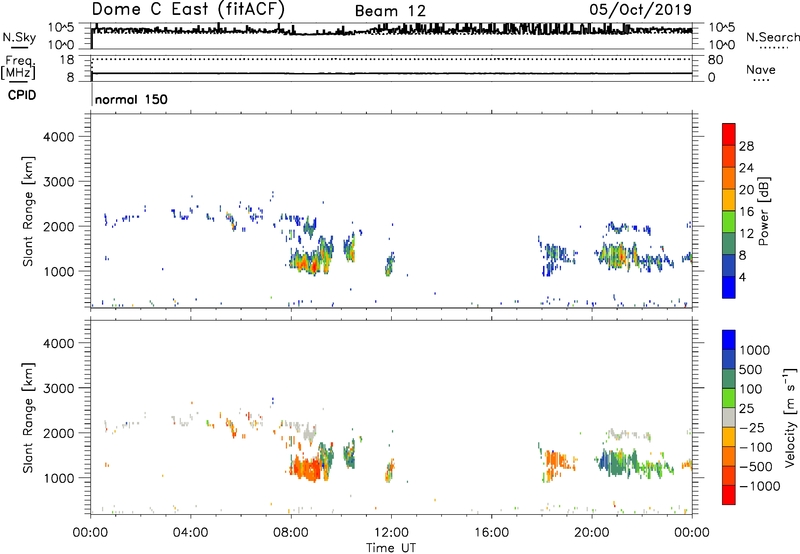Select the "4000" tick in the power panel
Image resolution: width=800 pixels, height=554 pixels.
pos(59,137)
